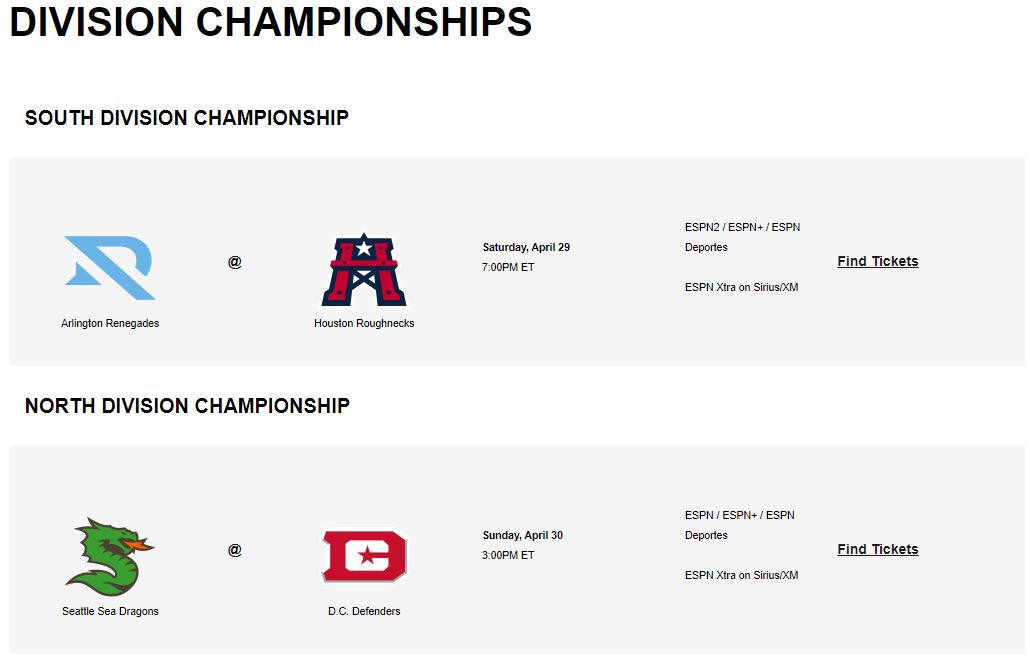Select the SOUTH DIVISION CHAMPIONSHIP heading
The height and width of the screenshot is (660, 1030).
tap(187, 117)
